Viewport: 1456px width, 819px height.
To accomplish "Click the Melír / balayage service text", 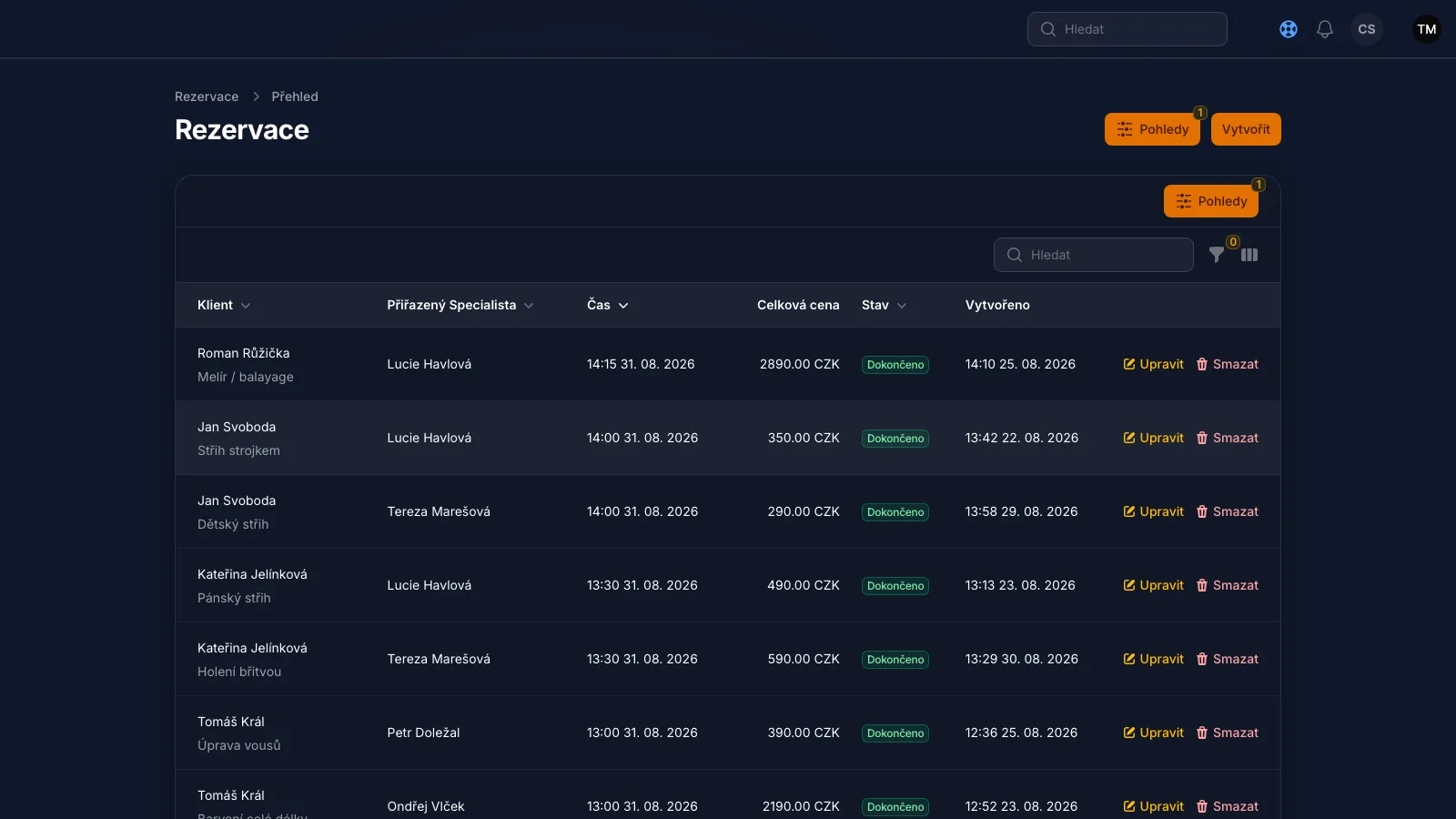I will (x=246, y=377).
